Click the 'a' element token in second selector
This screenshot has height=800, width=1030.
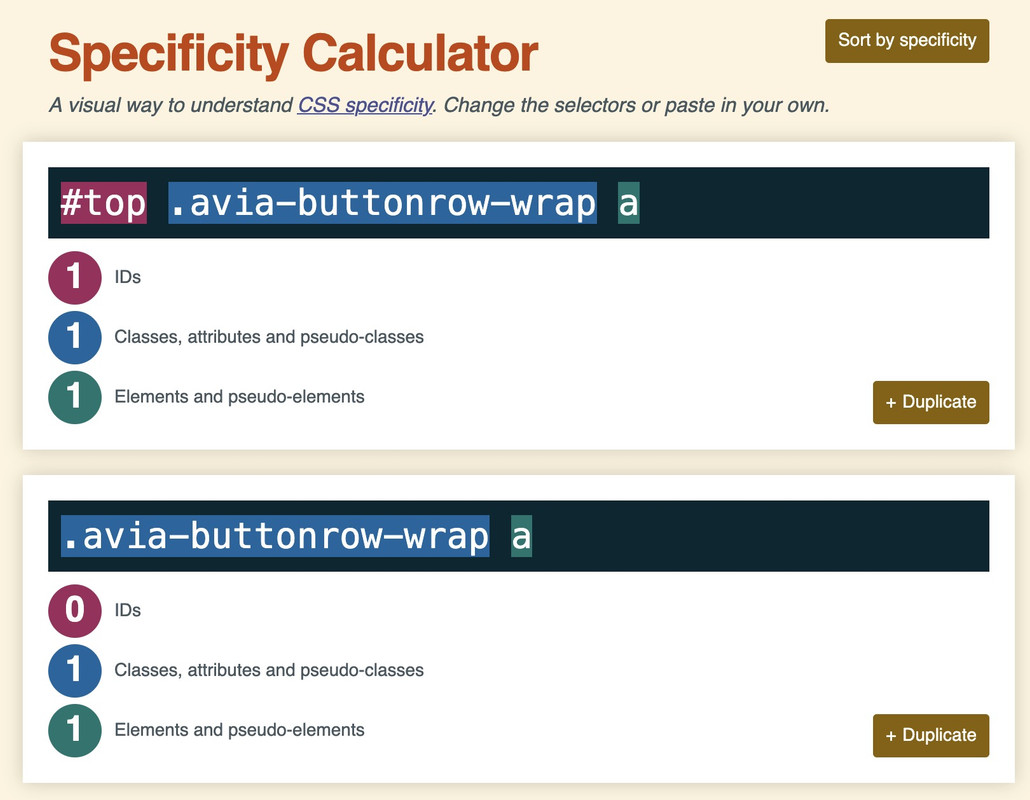[x=522, y=536]
